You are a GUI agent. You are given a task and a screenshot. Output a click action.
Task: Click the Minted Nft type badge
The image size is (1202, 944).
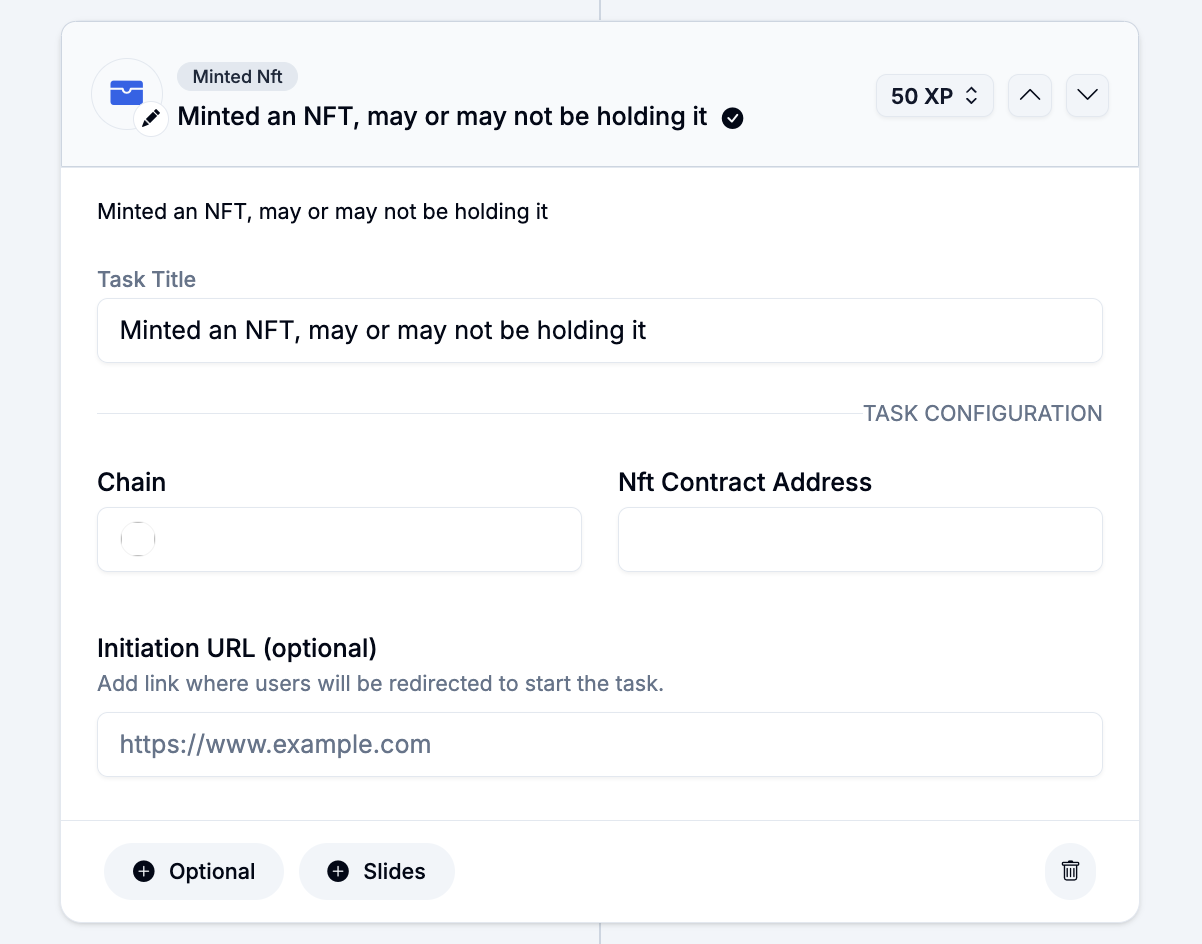tap(237, 77)
